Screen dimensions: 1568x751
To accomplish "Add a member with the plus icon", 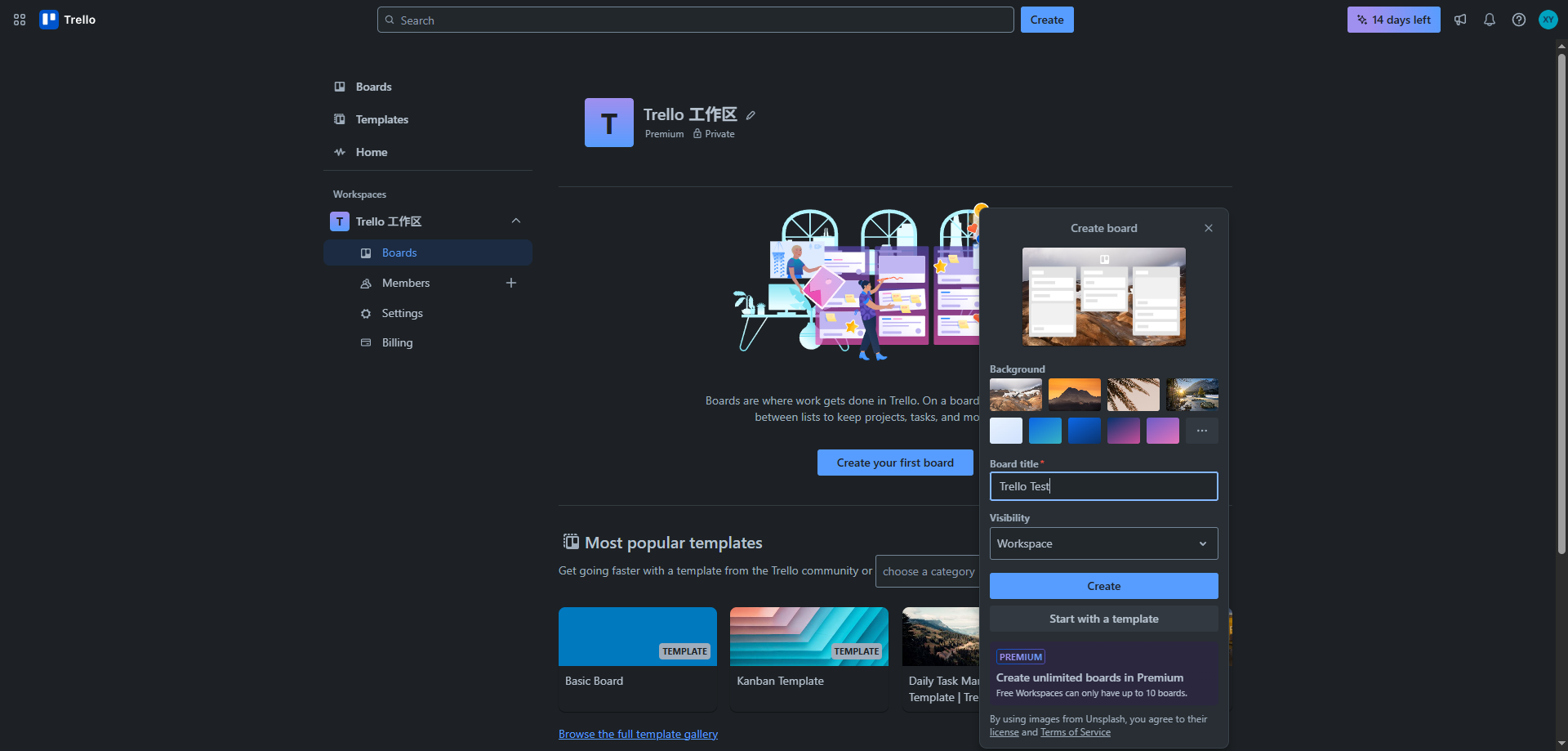I will tap(511, 283).
